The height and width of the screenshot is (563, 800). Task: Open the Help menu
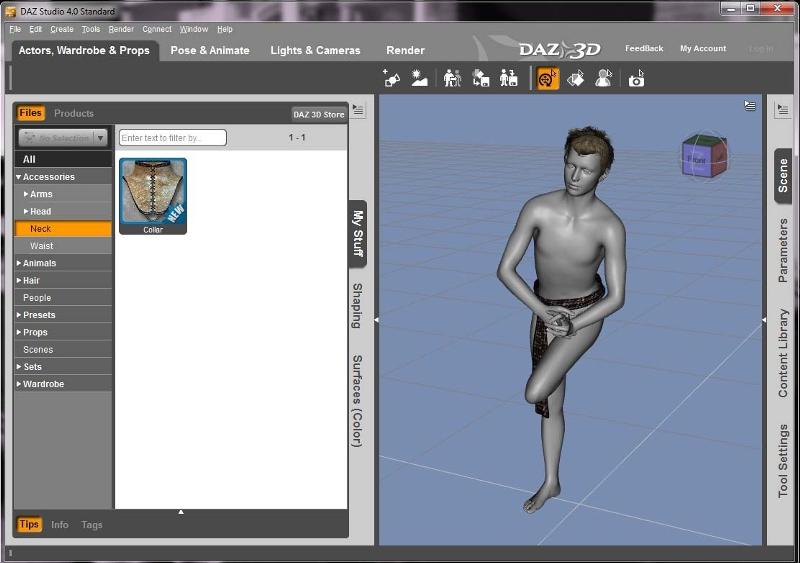(x=224, y=29)
